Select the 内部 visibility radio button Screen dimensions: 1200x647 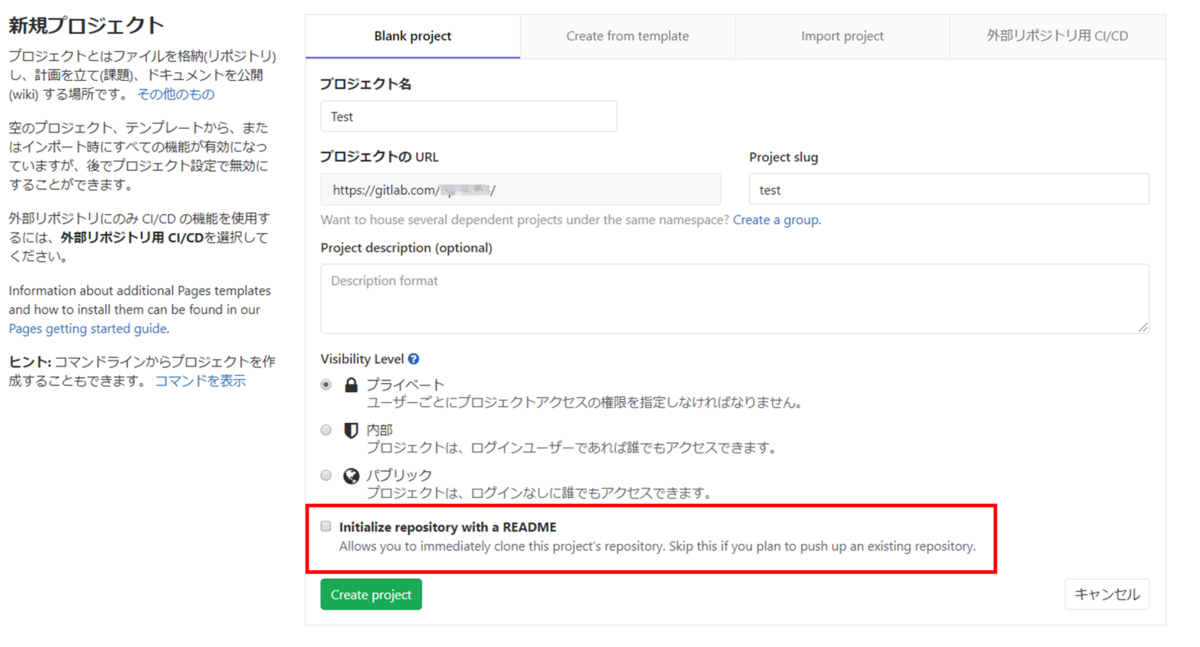coord(325,429)
